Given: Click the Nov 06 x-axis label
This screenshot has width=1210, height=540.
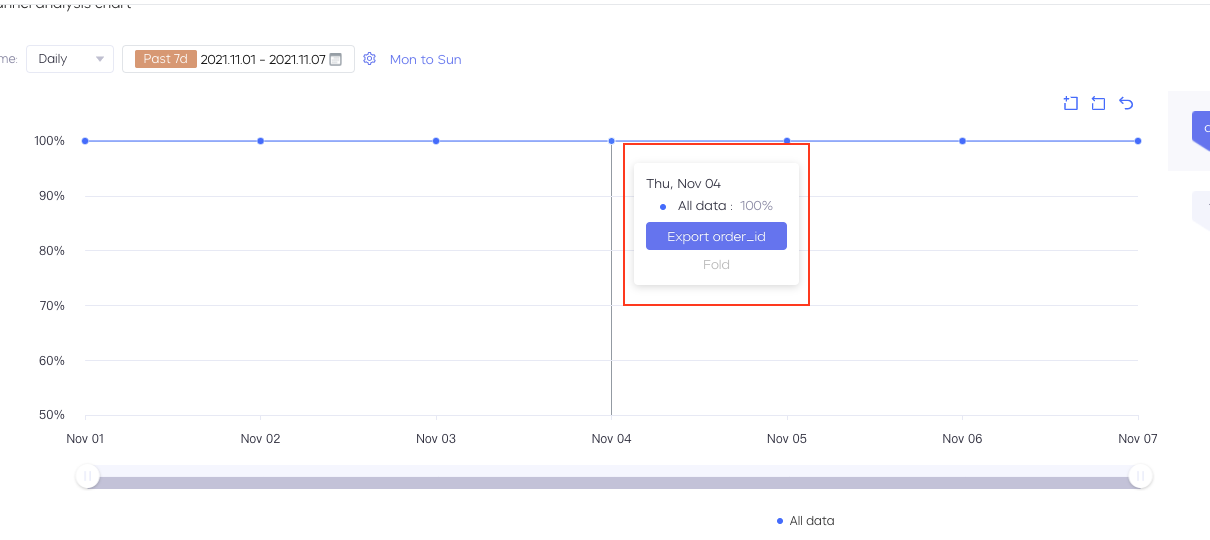Looking at the screenshot, I should (x=962, y=439).
